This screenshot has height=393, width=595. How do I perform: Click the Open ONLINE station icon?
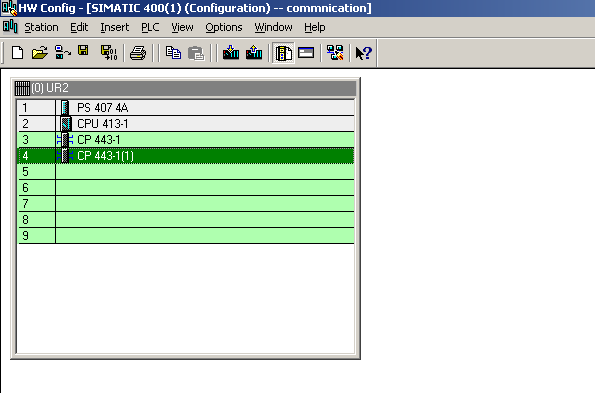63,53
